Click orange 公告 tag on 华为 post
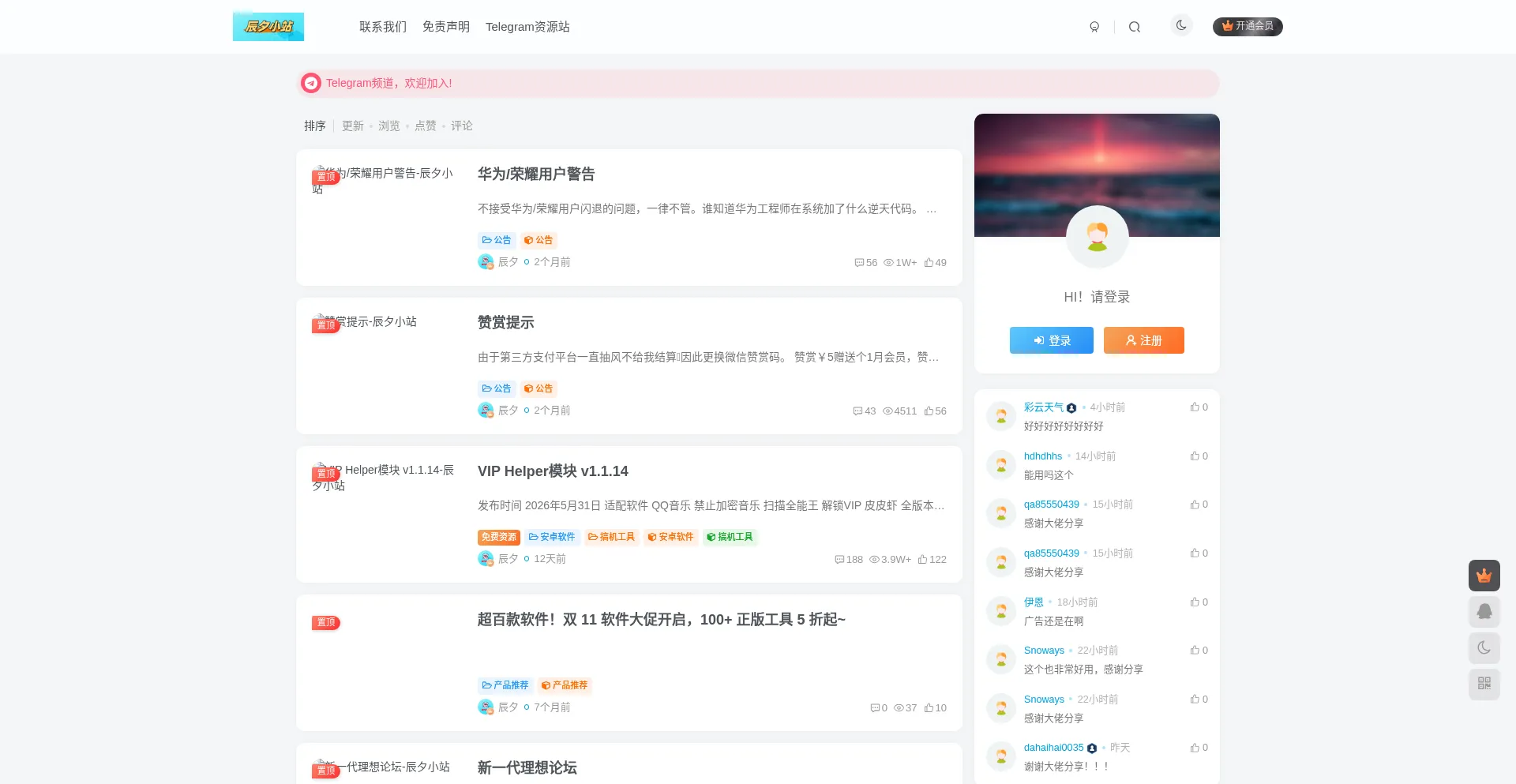The height and width of the screenshot is (784, 1516). [x=538, y=240]
